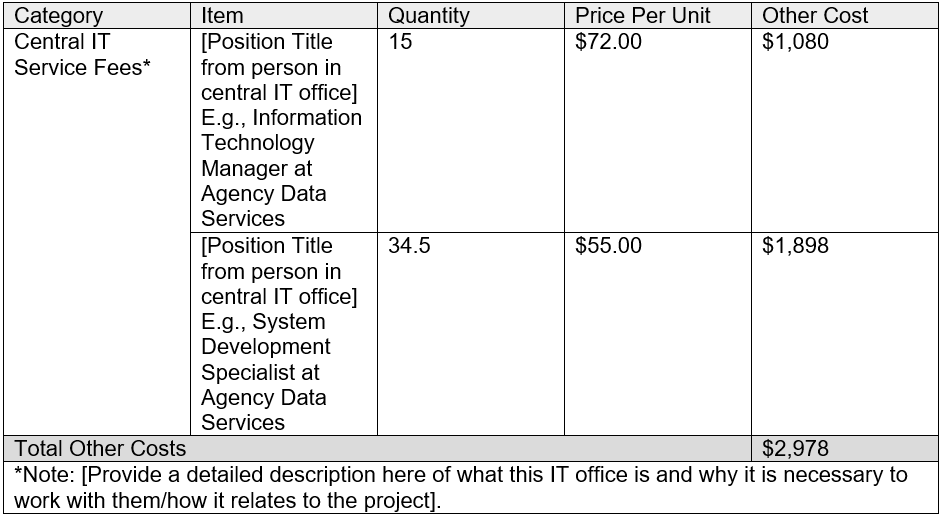Select the $2,978 total amount cell
Screen dimensions: 940x516
tap(795, 449)
